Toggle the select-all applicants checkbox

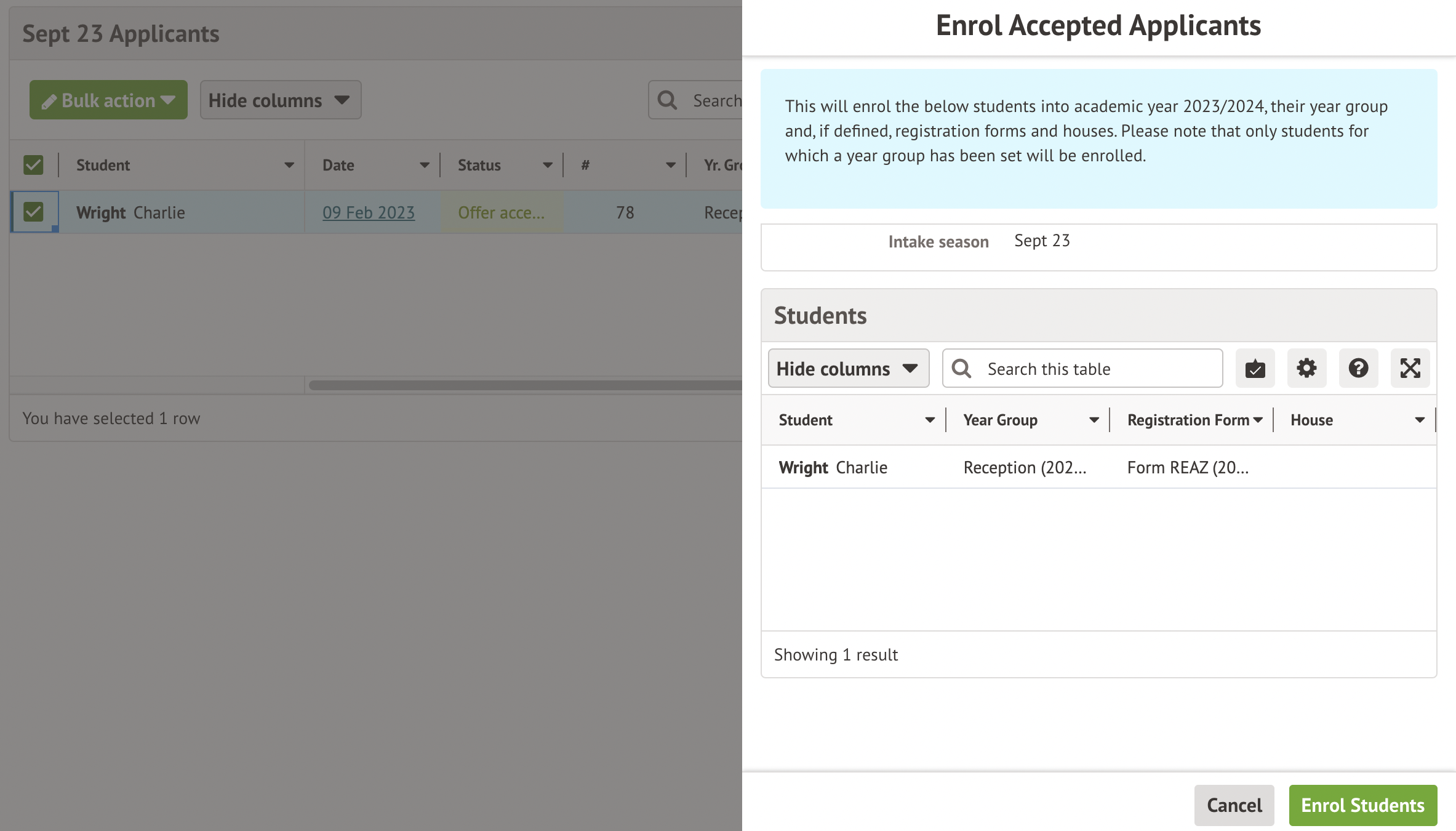point(33,165)
